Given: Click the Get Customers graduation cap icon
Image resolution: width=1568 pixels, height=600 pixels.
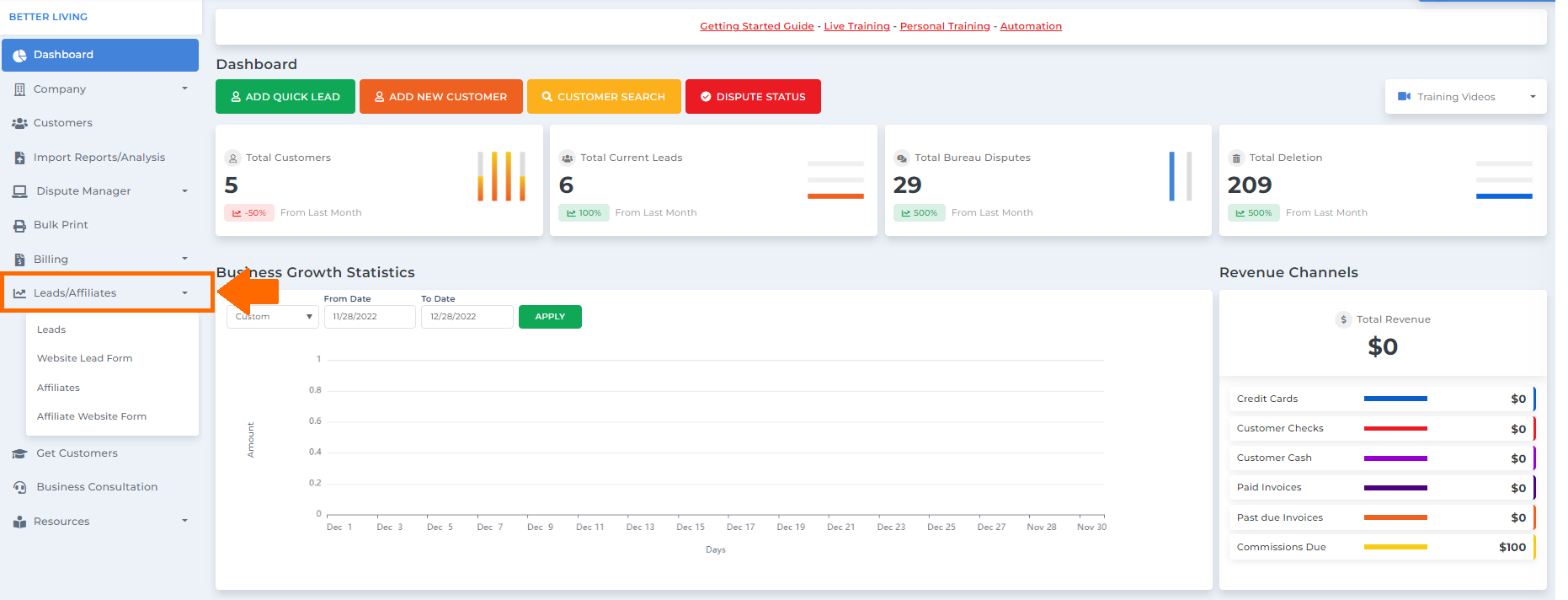Looking at the screenshot, I should tap(19, 453).
